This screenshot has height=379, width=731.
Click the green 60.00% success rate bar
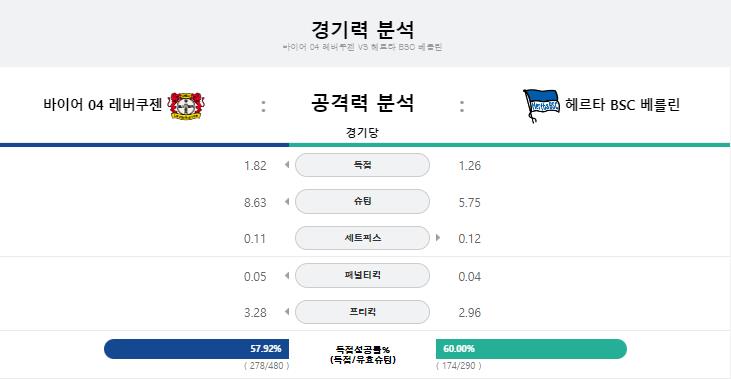click(531, 349)
